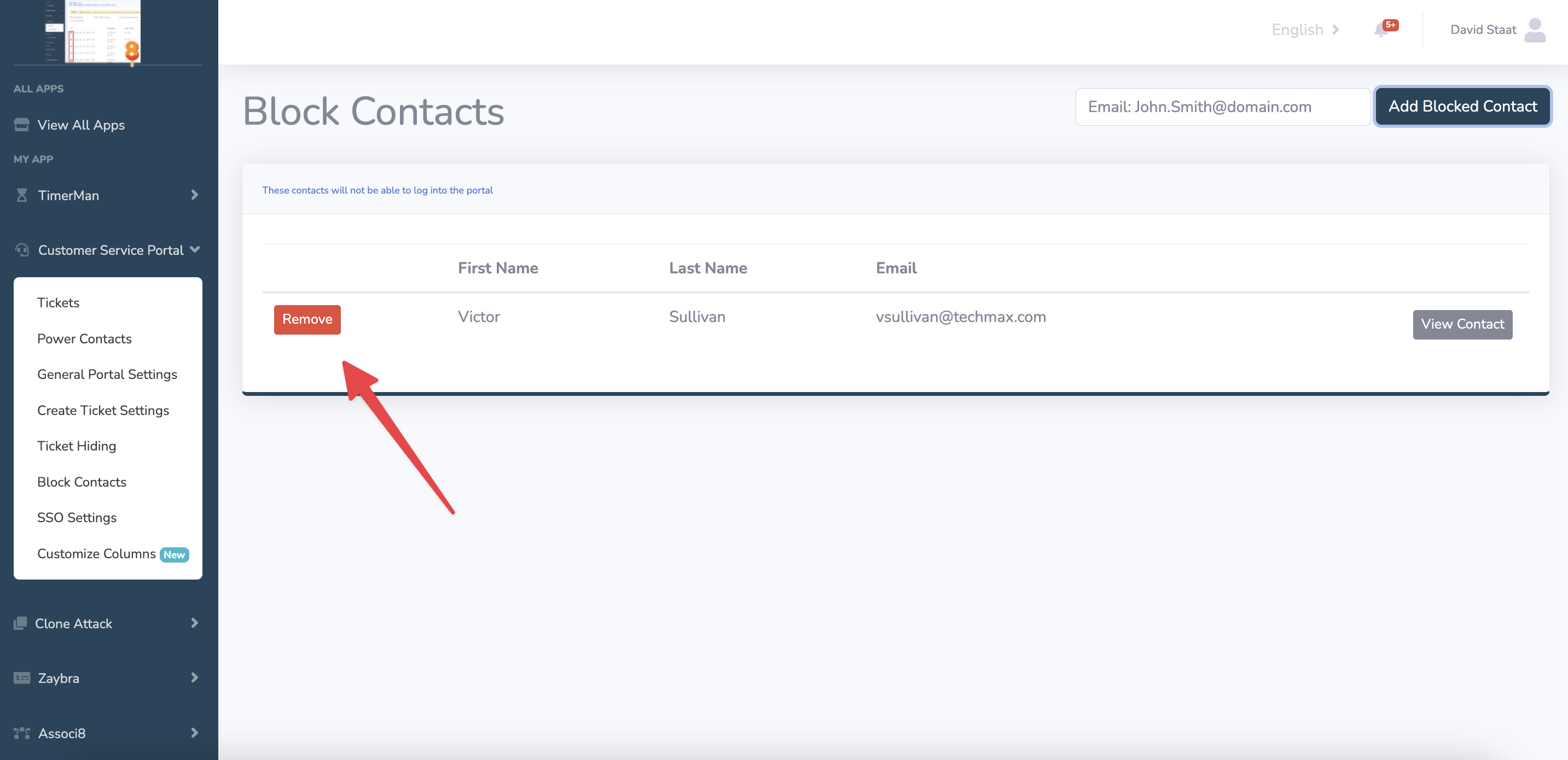Click the Remove button for Victor Sullivan
This screenshot has width=1568, height=760.
tap(307, 319)
